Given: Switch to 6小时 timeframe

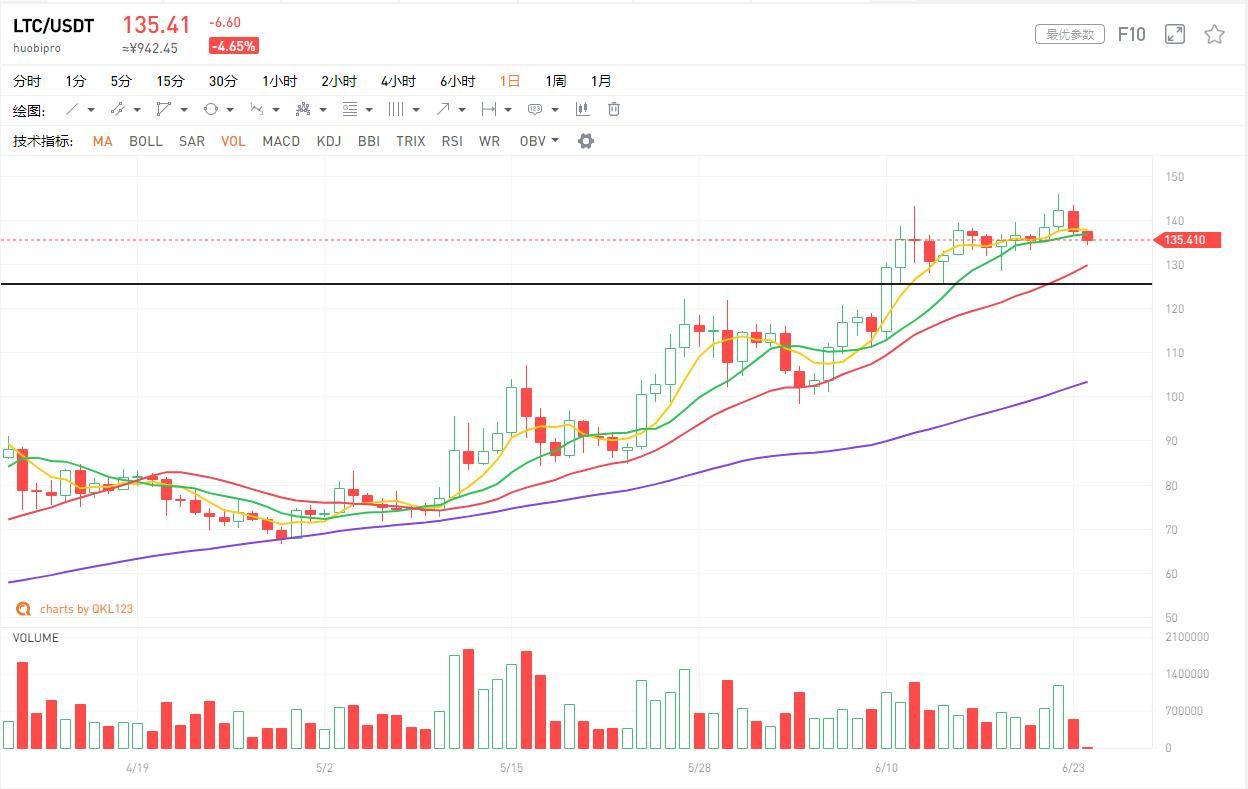Looking at the screenshot, I should click(x=458, y=81).
